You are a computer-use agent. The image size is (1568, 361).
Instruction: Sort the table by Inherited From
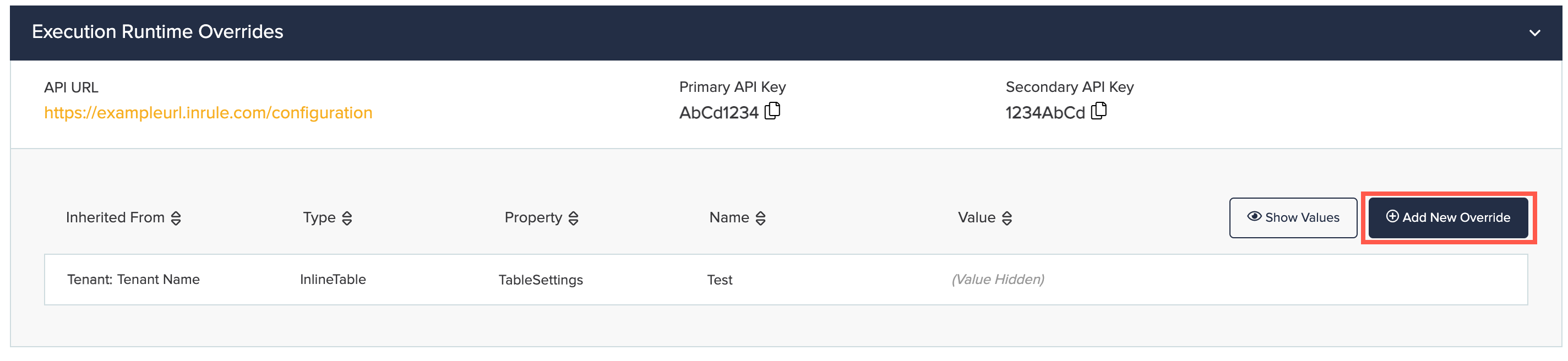click(176, 217)
